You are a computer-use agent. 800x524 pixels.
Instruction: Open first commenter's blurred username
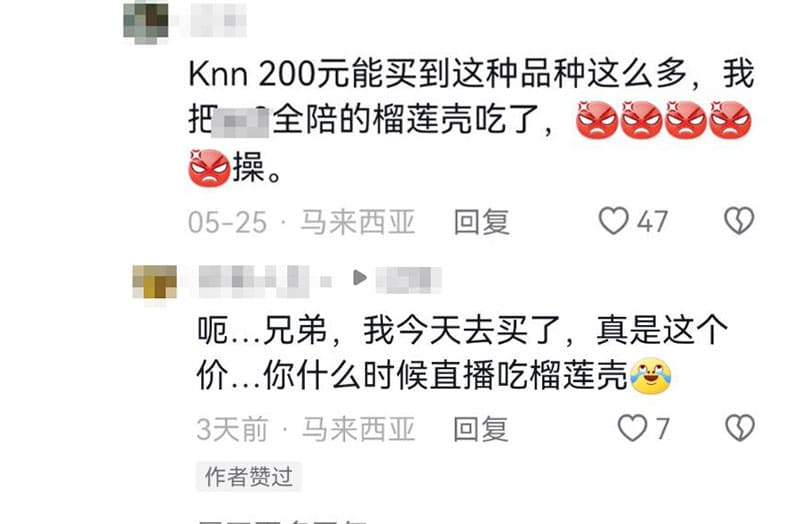[218, 20]
